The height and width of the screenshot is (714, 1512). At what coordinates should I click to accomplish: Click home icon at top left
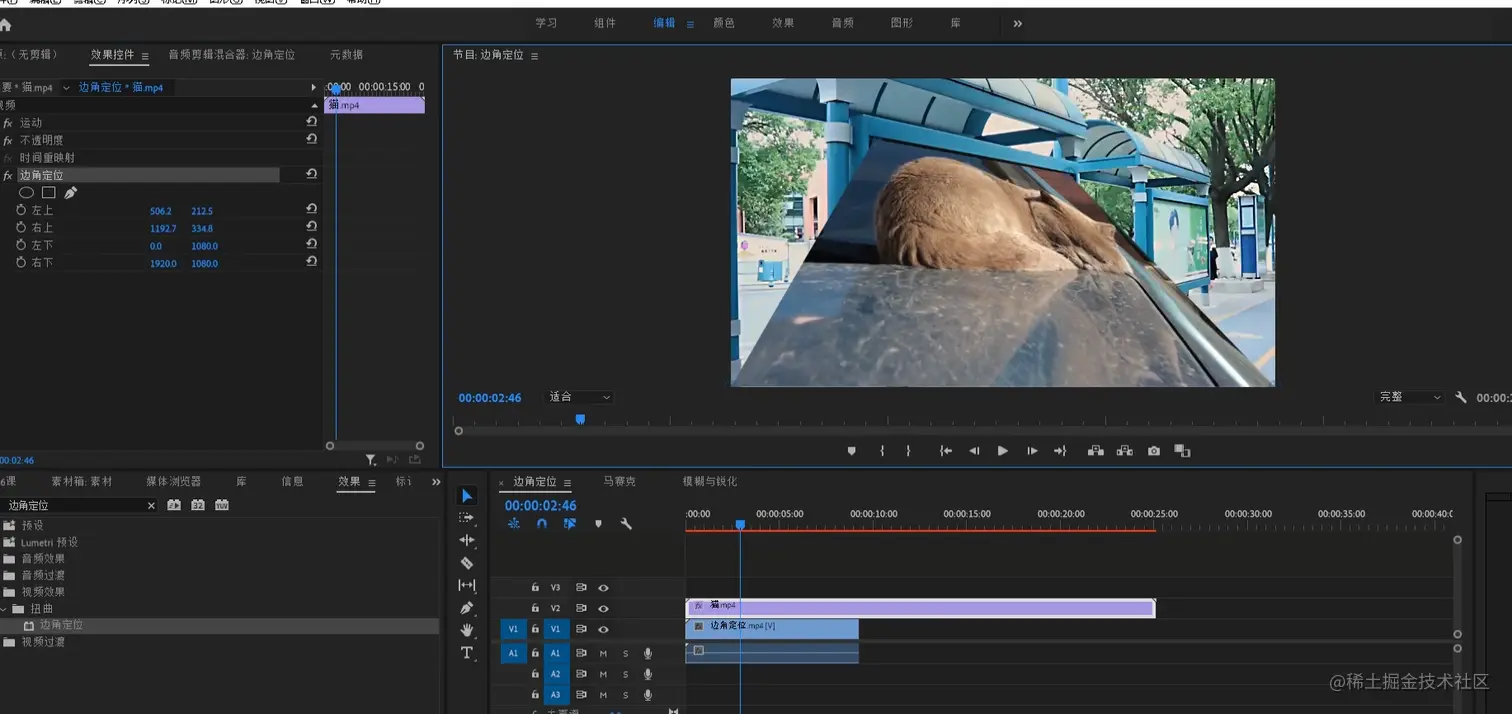[x=5, y=24]
